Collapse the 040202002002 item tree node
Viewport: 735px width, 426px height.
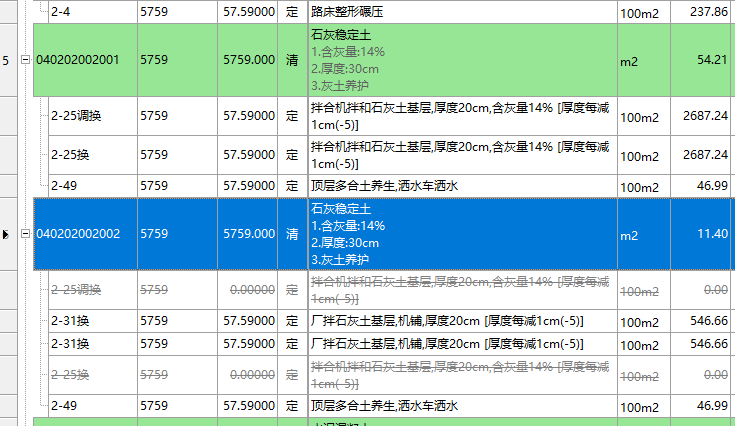pos(25,233)
